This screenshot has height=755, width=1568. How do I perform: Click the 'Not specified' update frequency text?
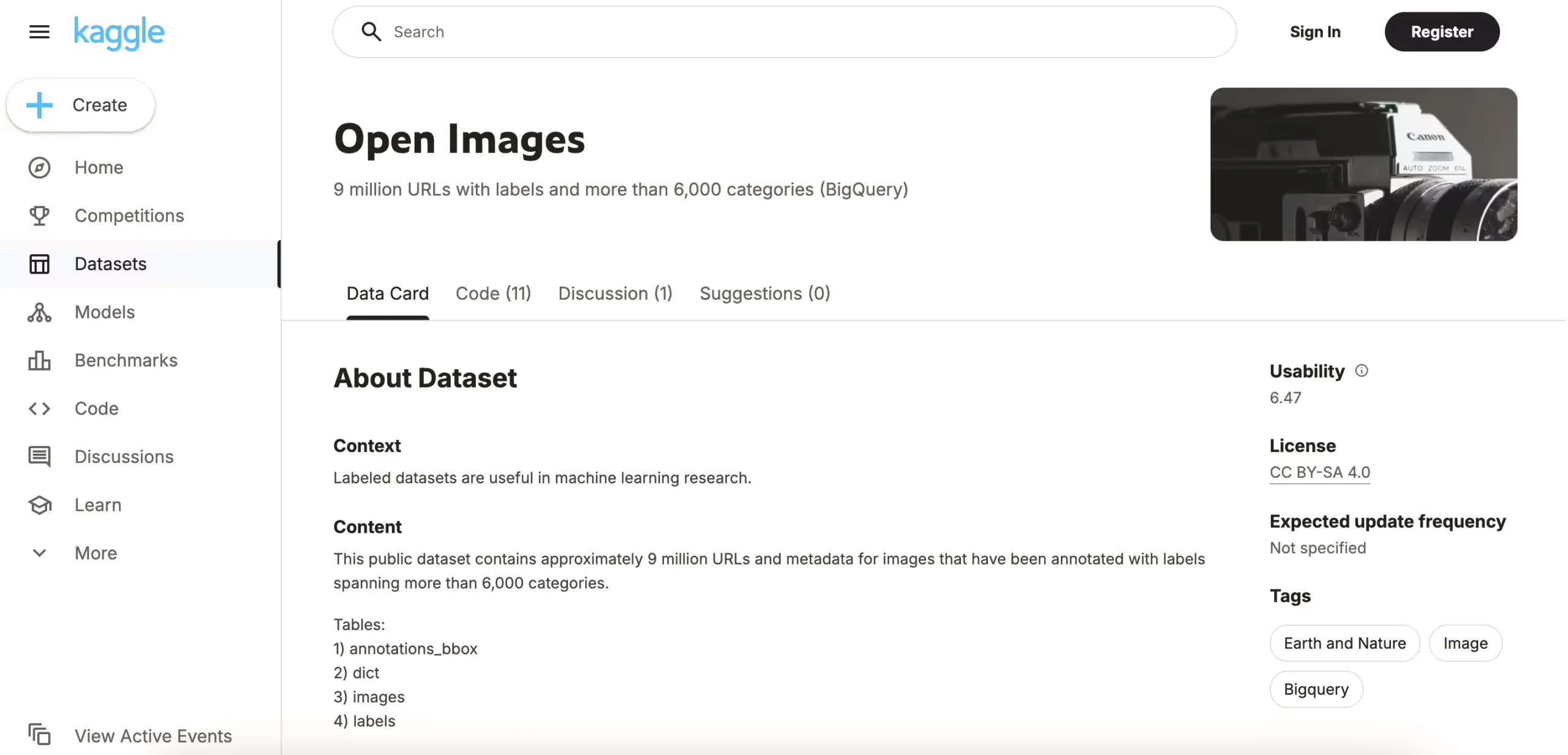click(x=1317, y=547)
